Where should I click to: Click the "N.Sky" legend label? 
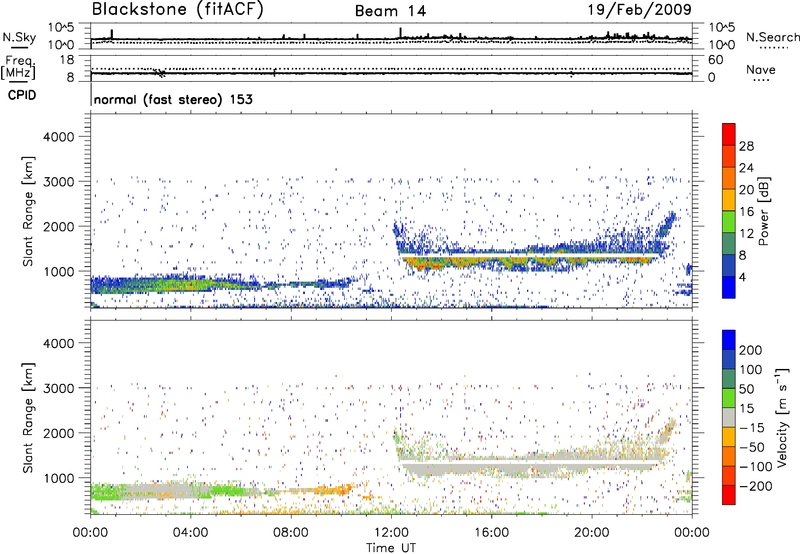(x=19, y=37)
